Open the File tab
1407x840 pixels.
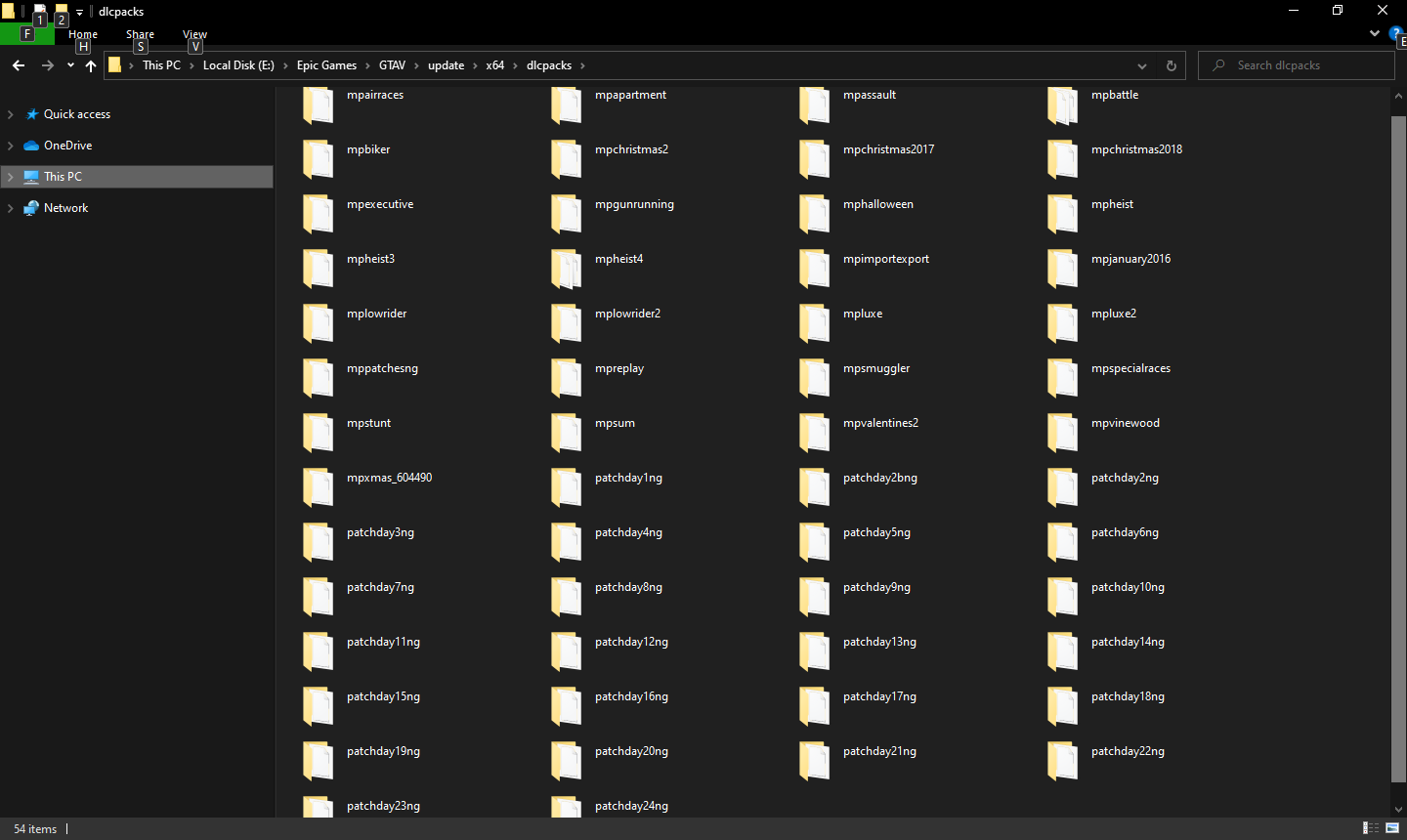click(x=27, y=34)
